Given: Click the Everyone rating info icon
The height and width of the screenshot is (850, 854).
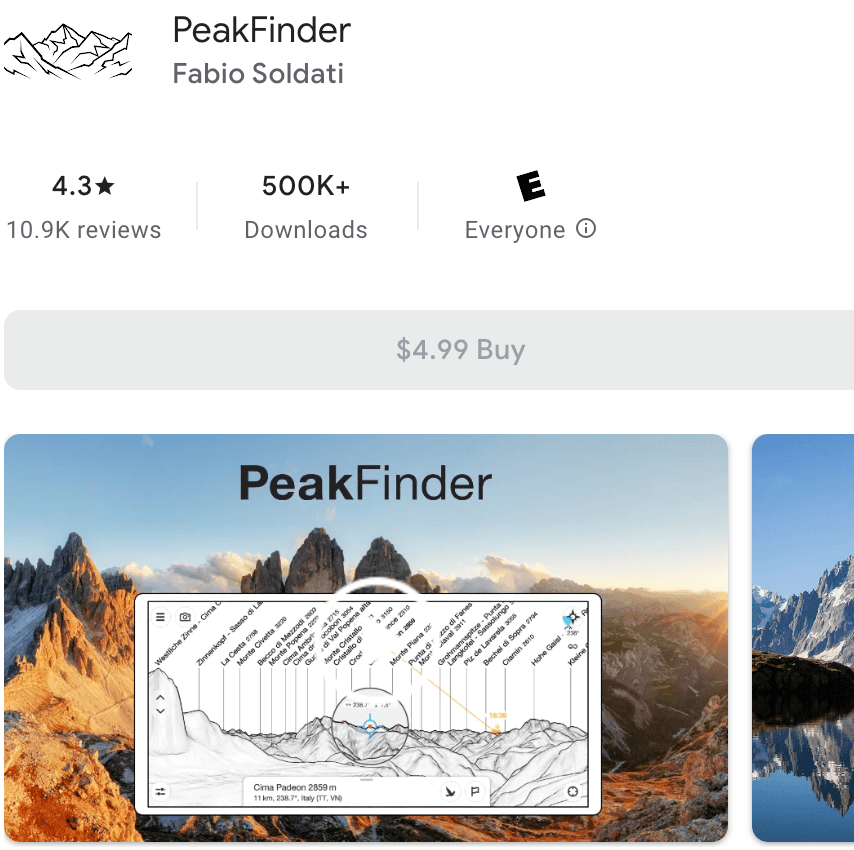Looking at the screenshot, I should 586,228.
